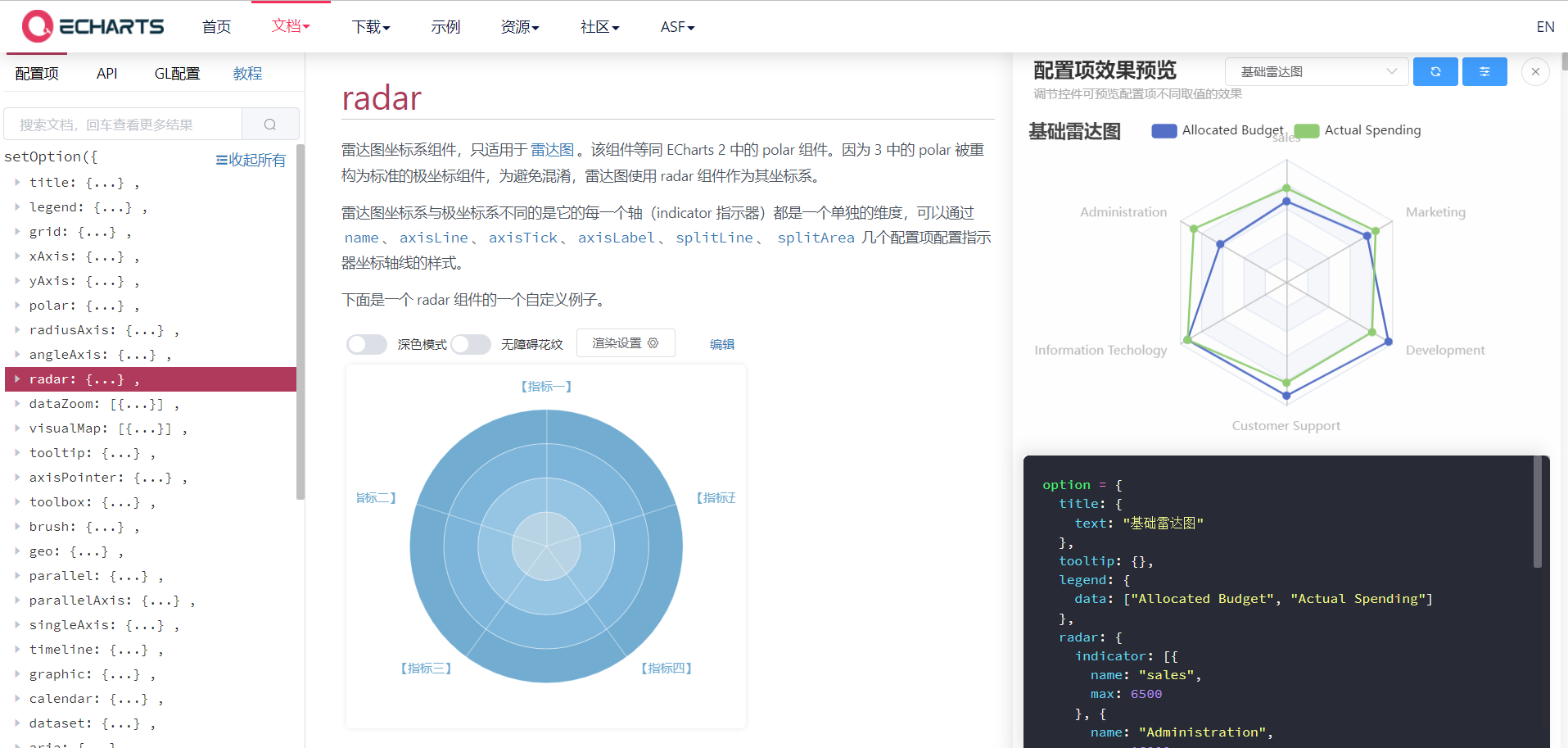Open the ASF menu
This screenshot has height=748, width=1568.
click(x=677, y=27)
